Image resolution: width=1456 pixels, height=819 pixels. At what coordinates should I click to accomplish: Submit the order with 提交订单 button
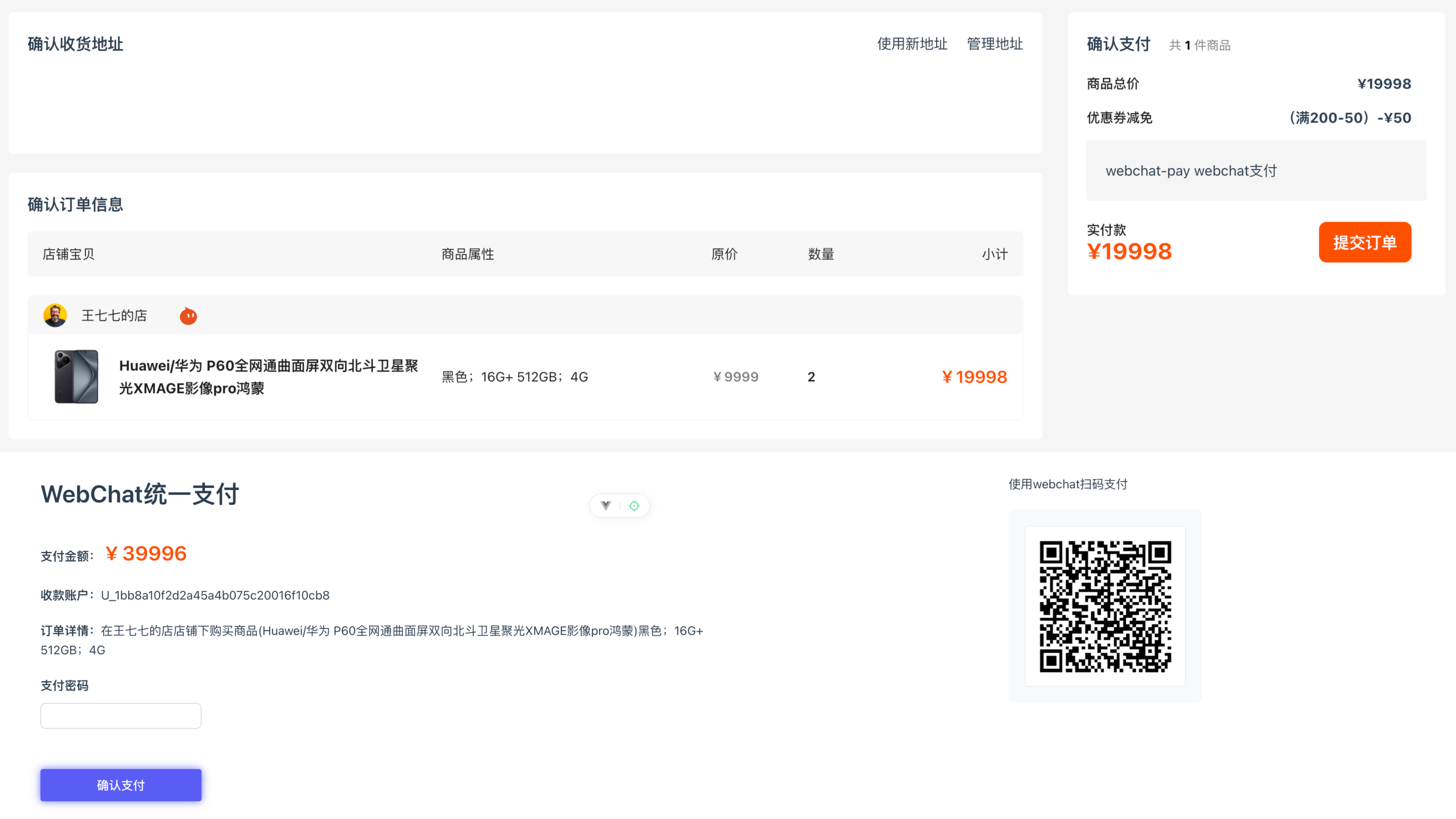[x=1365, y=243]
